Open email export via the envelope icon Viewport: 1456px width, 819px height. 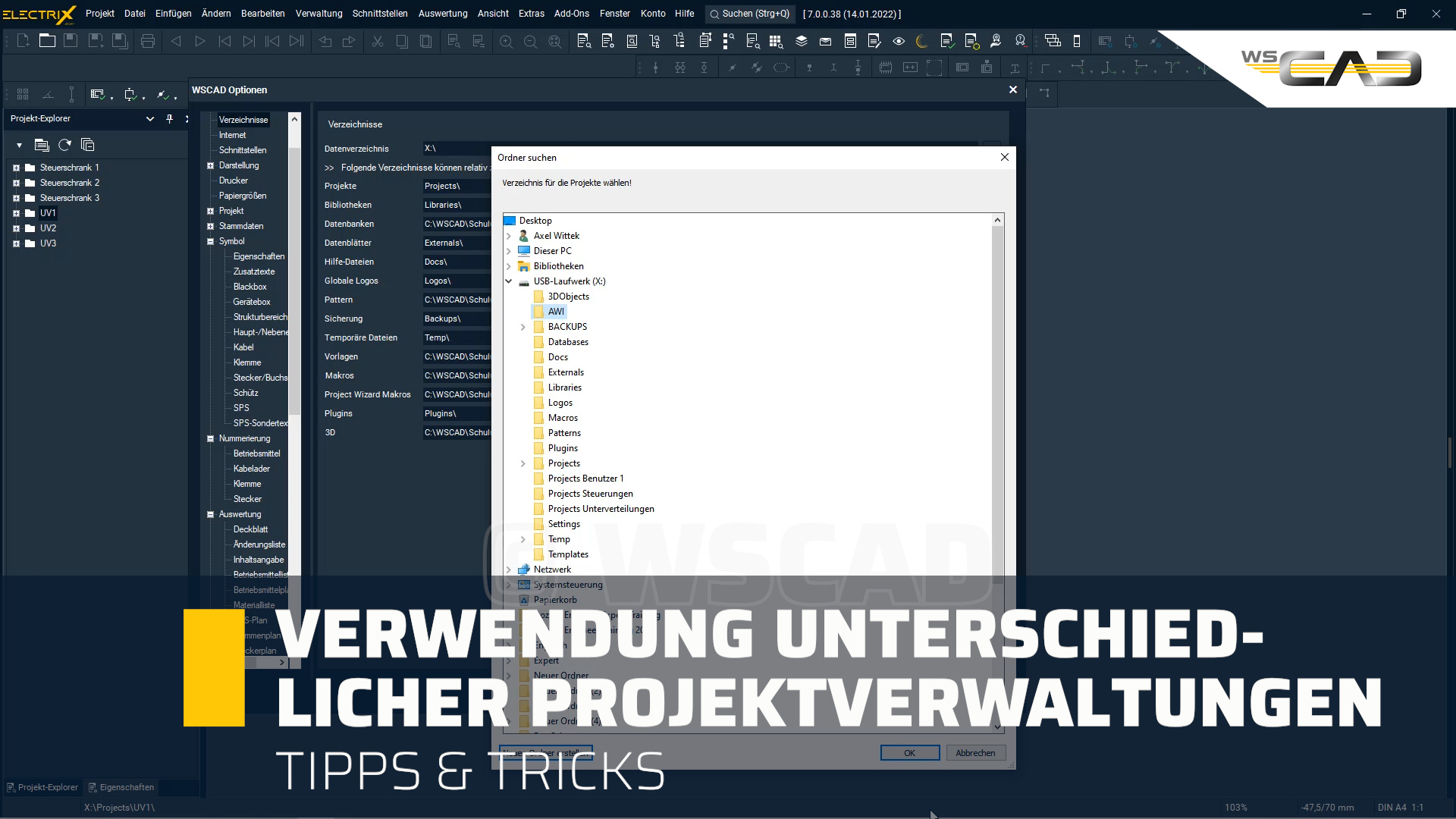(x=826, y=42)
